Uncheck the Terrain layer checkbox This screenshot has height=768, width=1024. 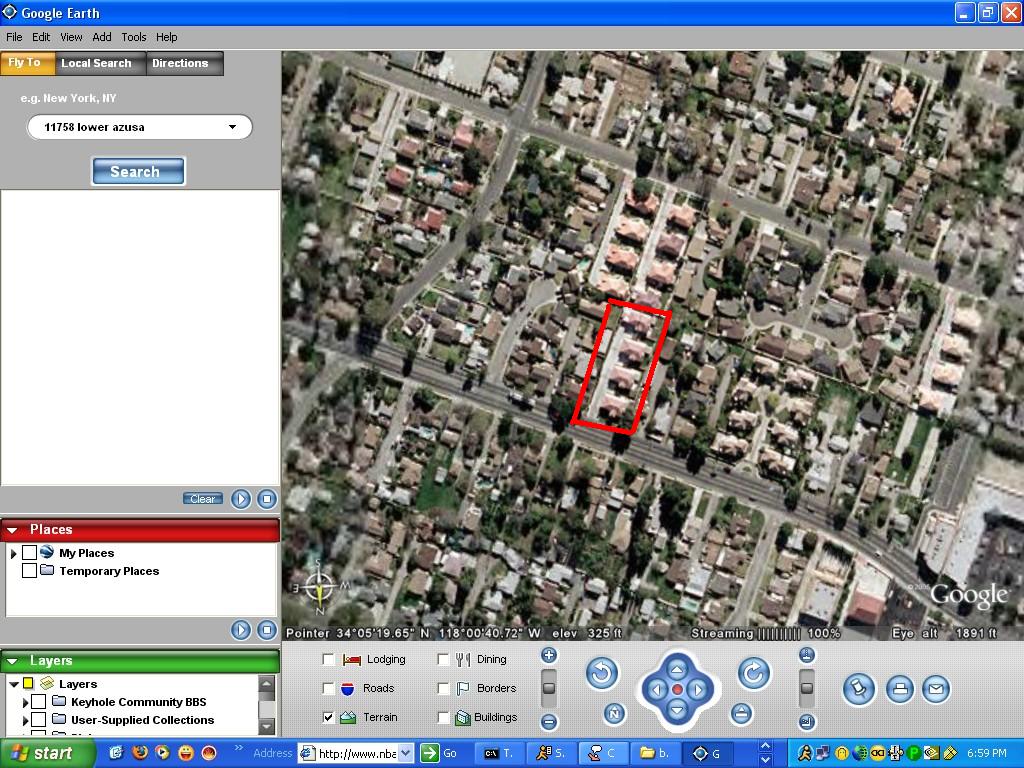click(329, 717)
